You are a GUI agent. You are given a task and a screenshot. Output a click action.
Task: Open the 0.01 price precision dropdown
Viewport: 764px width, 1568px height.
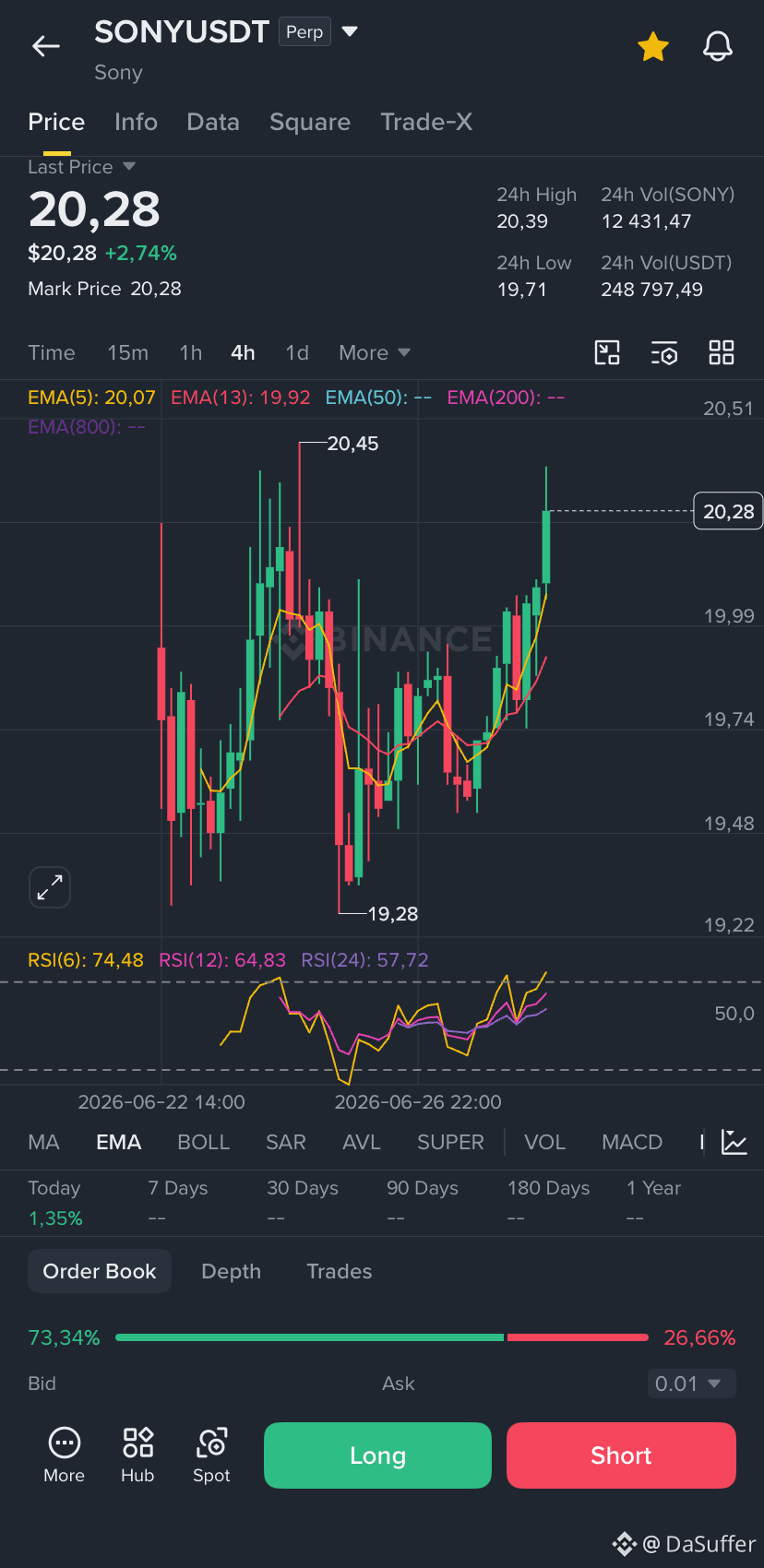(x=691, y=1384)
